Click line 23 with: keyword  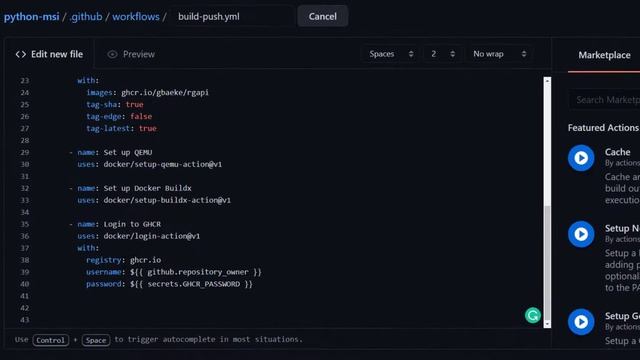(88, 80)
